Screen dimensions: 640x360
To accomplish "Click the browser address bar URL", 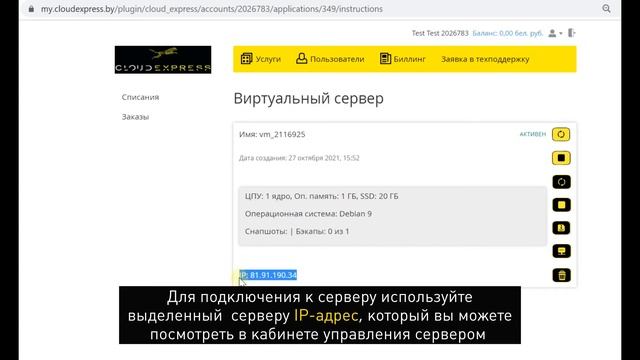I will (x=211, y=9).
